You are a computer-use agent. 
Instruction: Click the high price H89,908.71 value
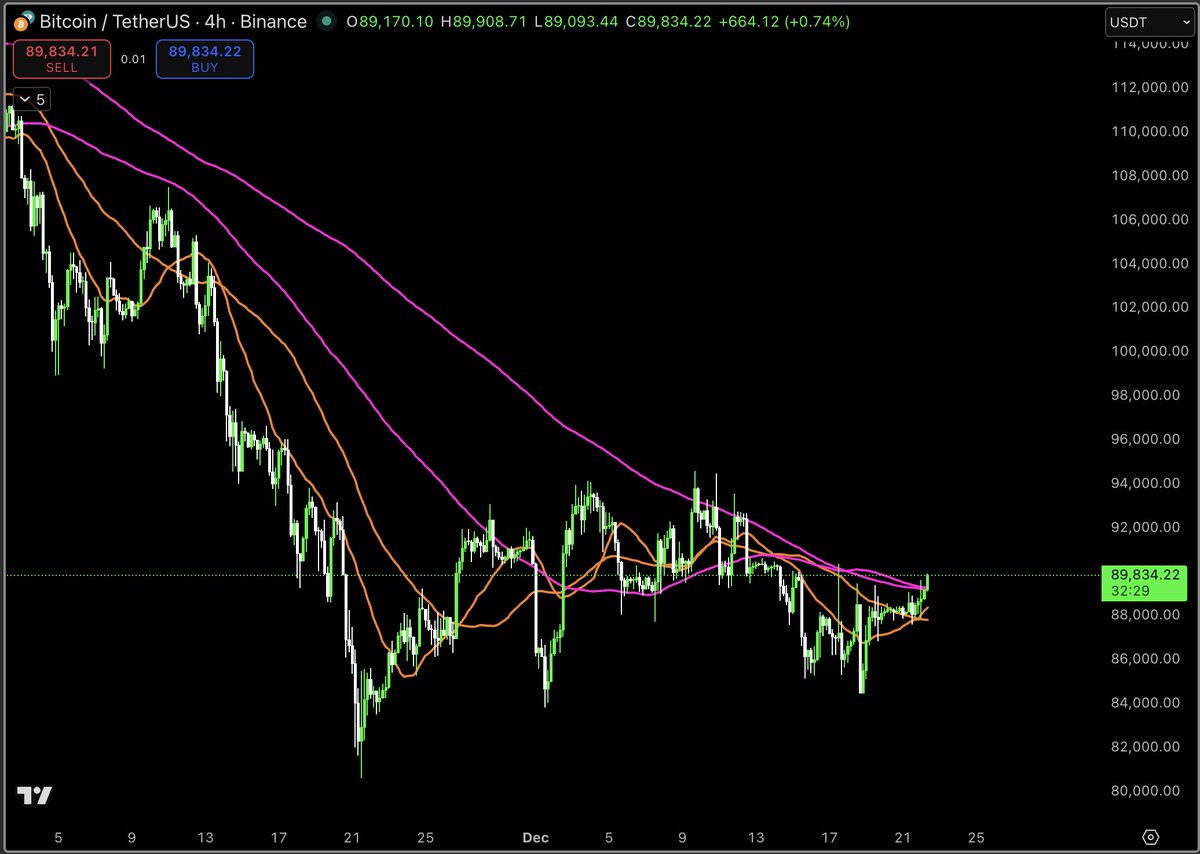tap(483, 21)
